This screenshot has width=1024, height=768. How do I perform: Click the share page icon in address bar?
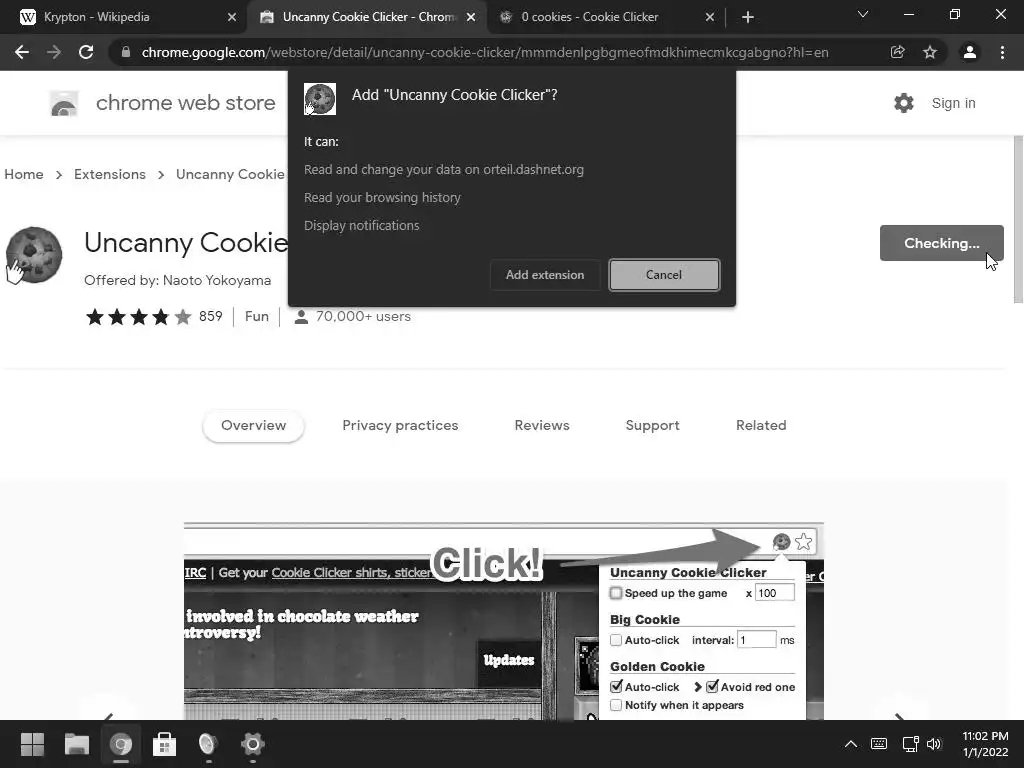tap(897, 52)
